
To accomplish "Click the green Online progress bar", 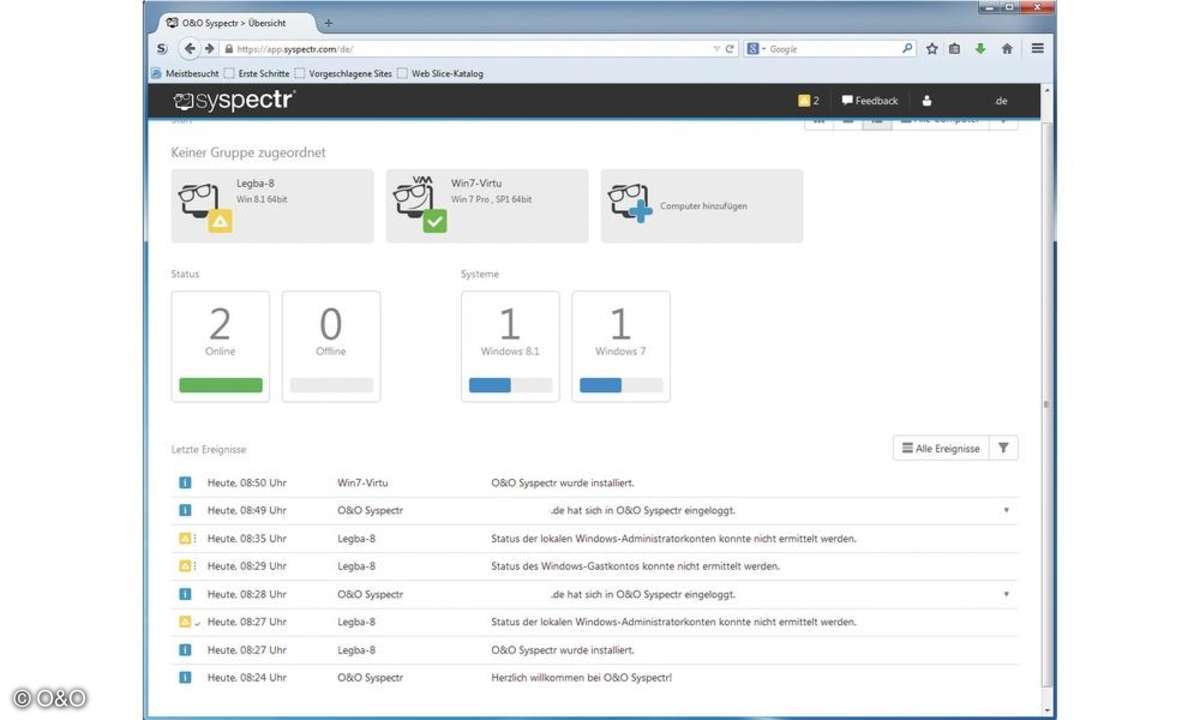I will pyautogui.click(x=220, y=385).
